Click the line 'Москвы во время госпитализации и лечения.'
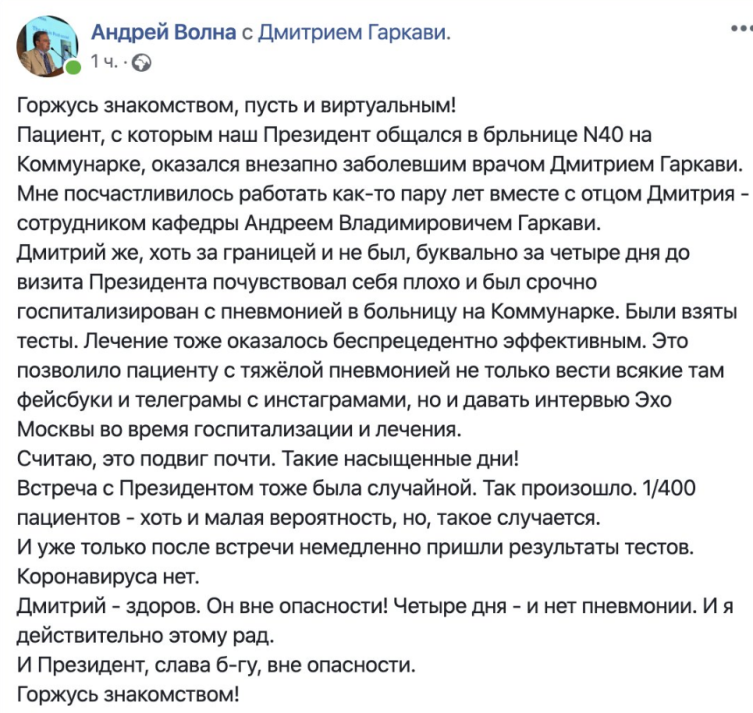Image resolution: width=753 pixels, height=713 pixels. (239, 430)
